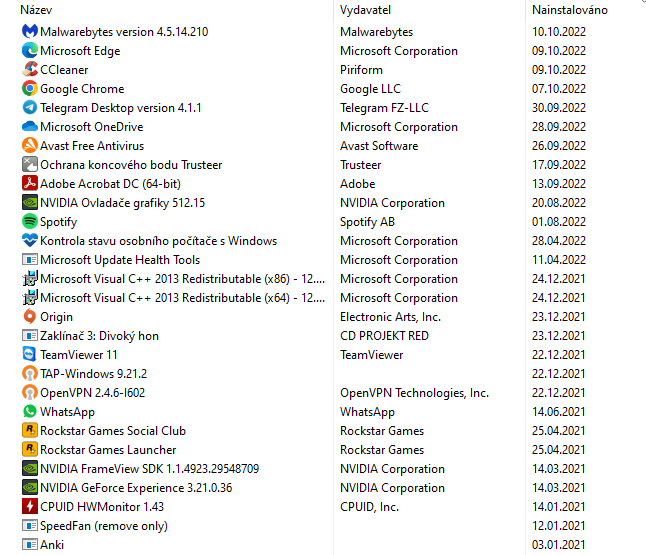Click publisher Electronic Arts, Inc. cell
Screen dimensions: 646x555
point(391,316)
